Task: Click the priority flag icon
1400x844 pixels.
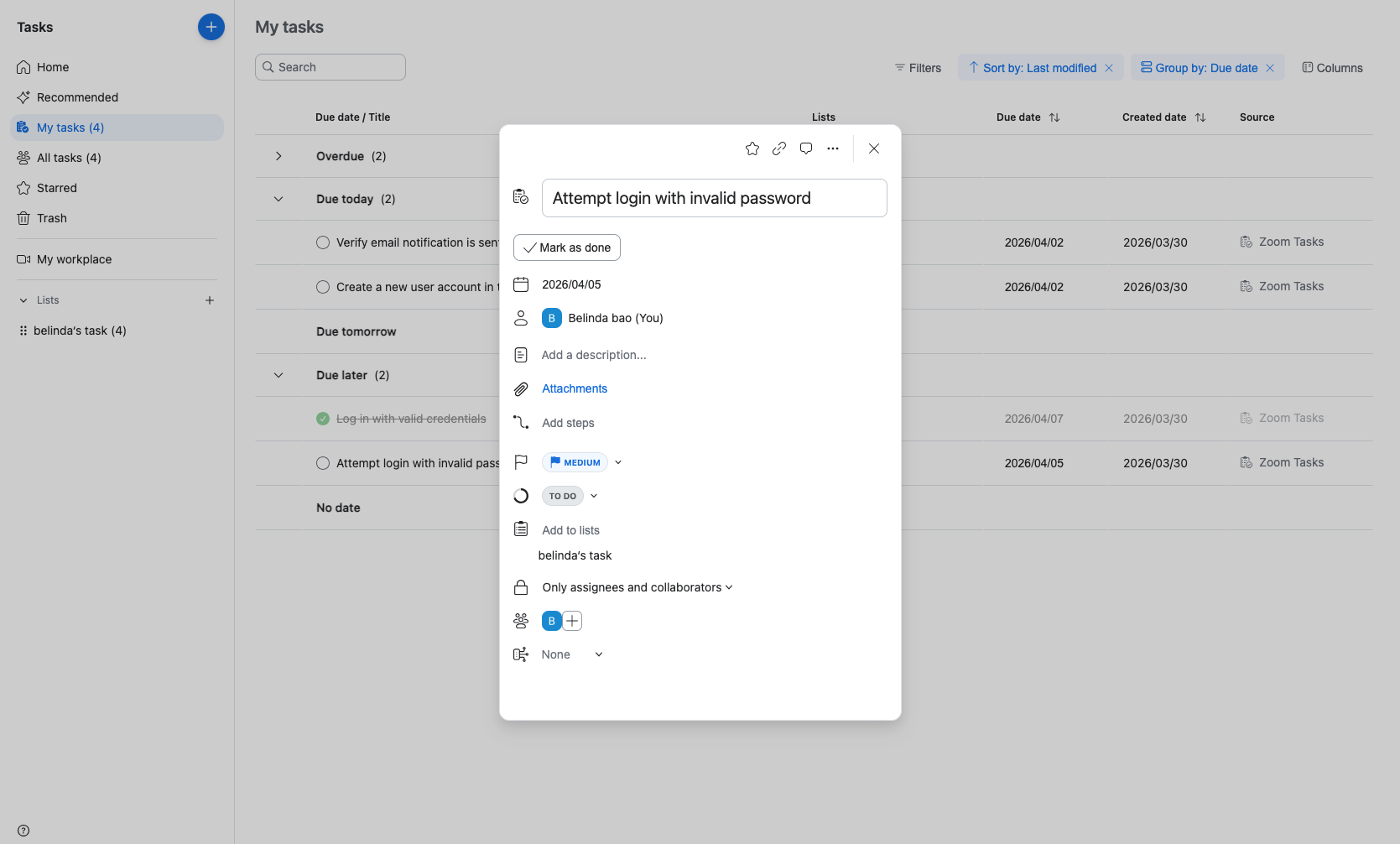Action: click(521, 462)
